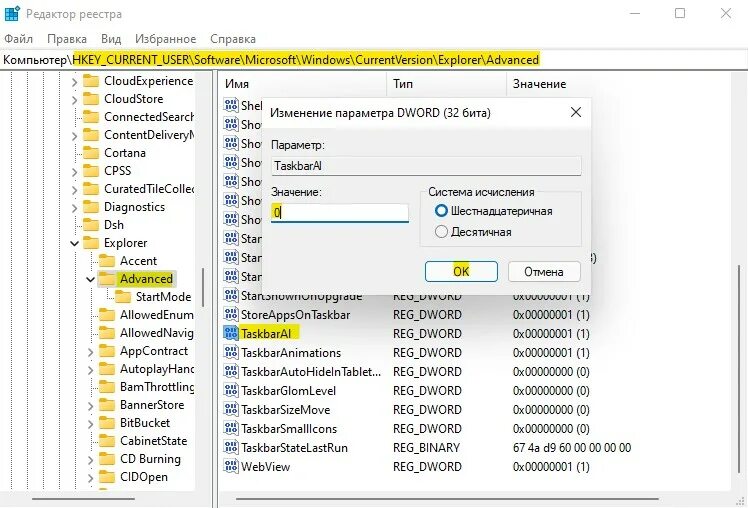Expand the ContentDeliveryManager tree node

pyautogui.click(x=74, y=136)
